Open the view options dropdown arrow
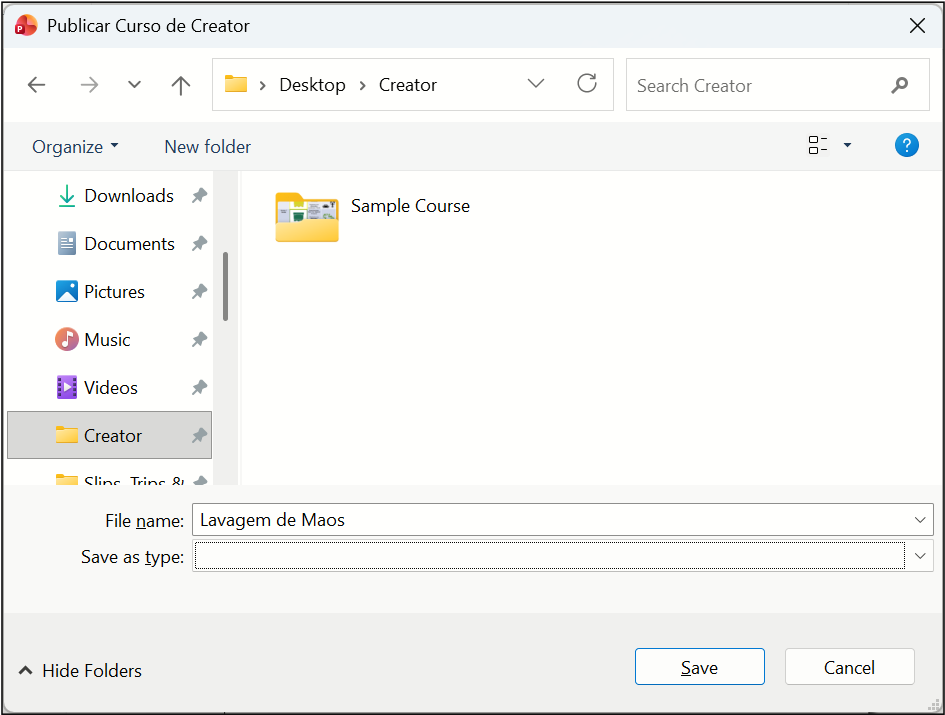This screenshot has height=715, width=945. pyautogui.click(x=848, y=146)
